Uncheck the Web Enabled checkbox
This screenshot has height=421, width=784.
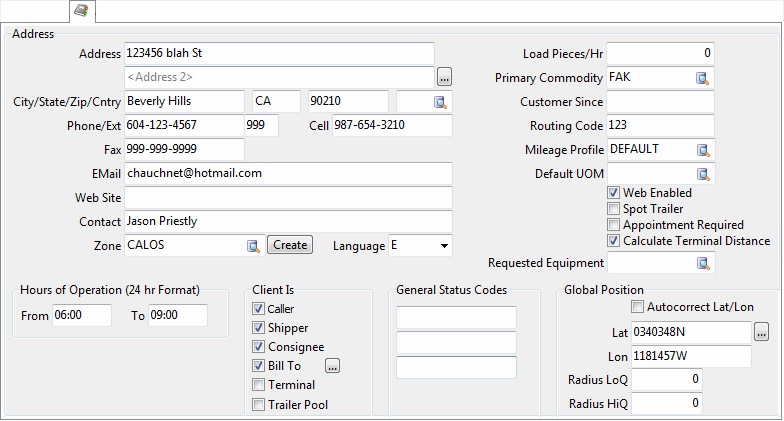(614, 193)
